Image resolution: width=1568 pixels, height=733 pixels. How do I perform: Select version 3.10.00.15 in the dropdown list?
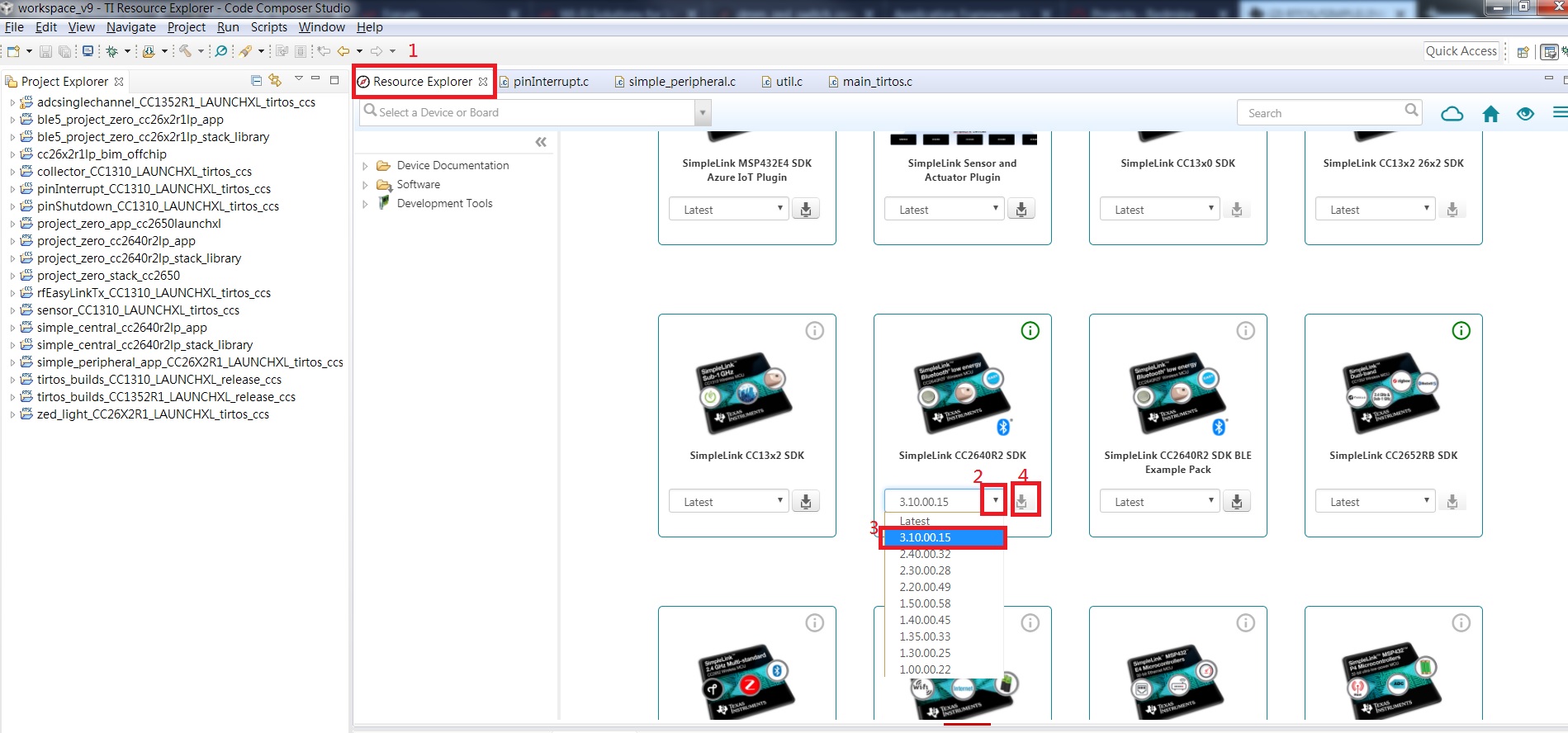point(943,537)
